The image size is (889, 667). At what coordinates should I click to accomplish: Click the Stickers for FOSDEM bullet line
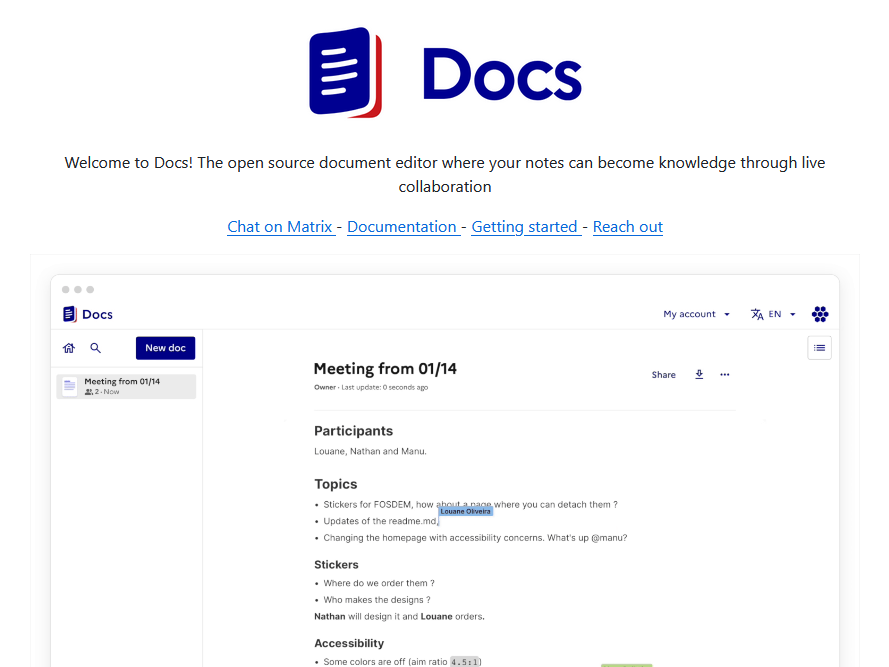(471, 504)
